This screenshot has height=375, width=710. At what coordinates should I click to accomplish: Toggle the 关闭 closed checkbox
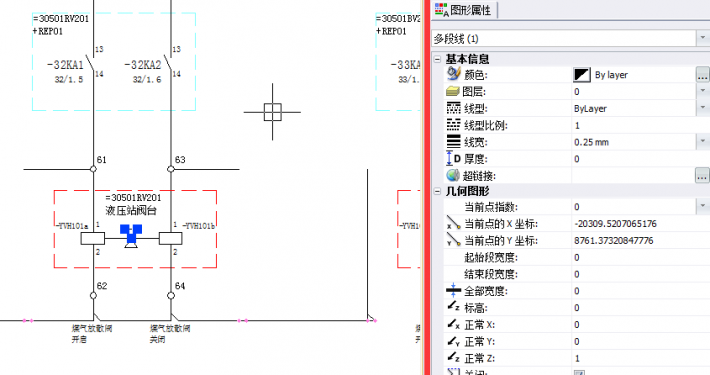point(579,373)
